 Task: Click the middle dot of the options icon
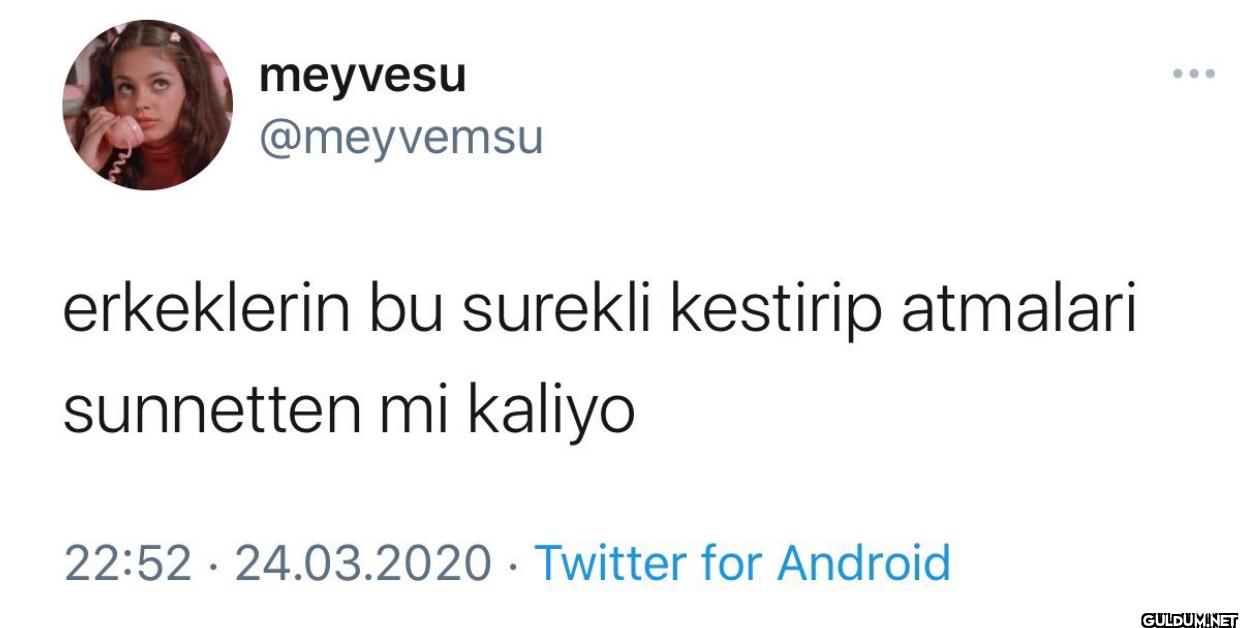[x=1194, y=73]
